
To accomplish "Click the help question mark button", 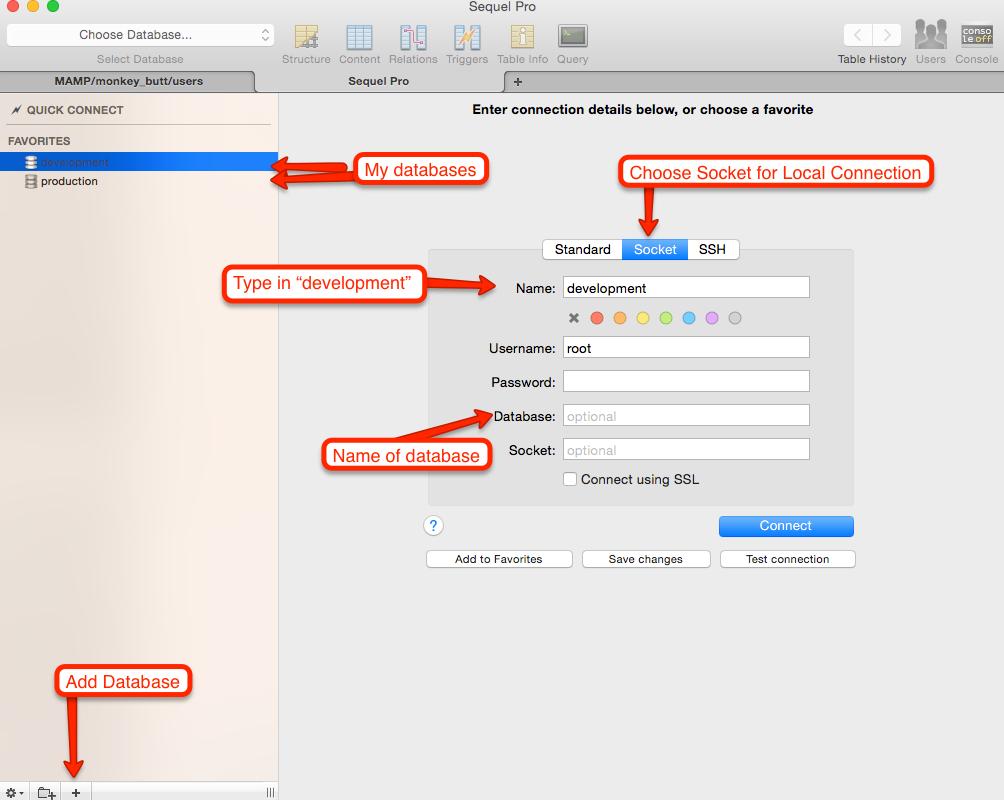I will 433,526.
